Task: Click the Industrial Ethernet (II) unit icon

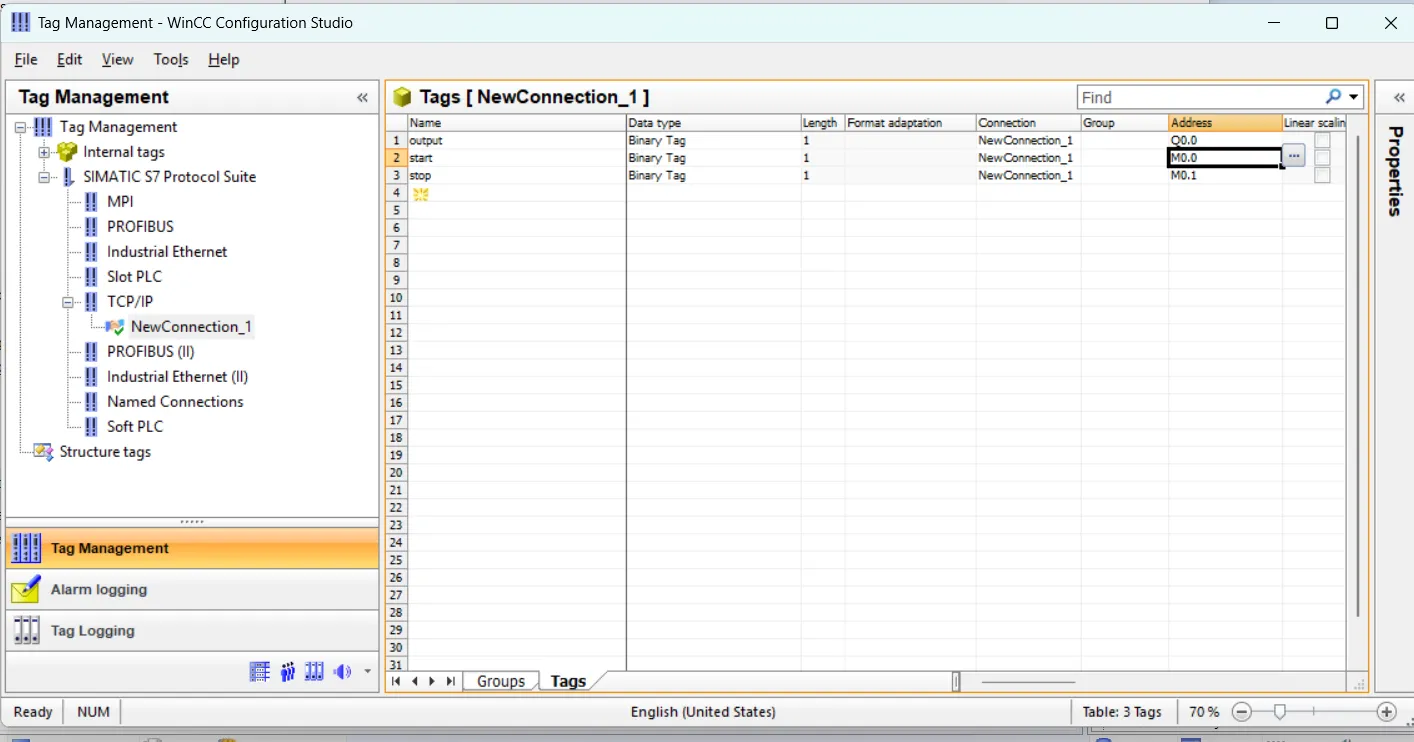Action: click(x=92, y=376)
